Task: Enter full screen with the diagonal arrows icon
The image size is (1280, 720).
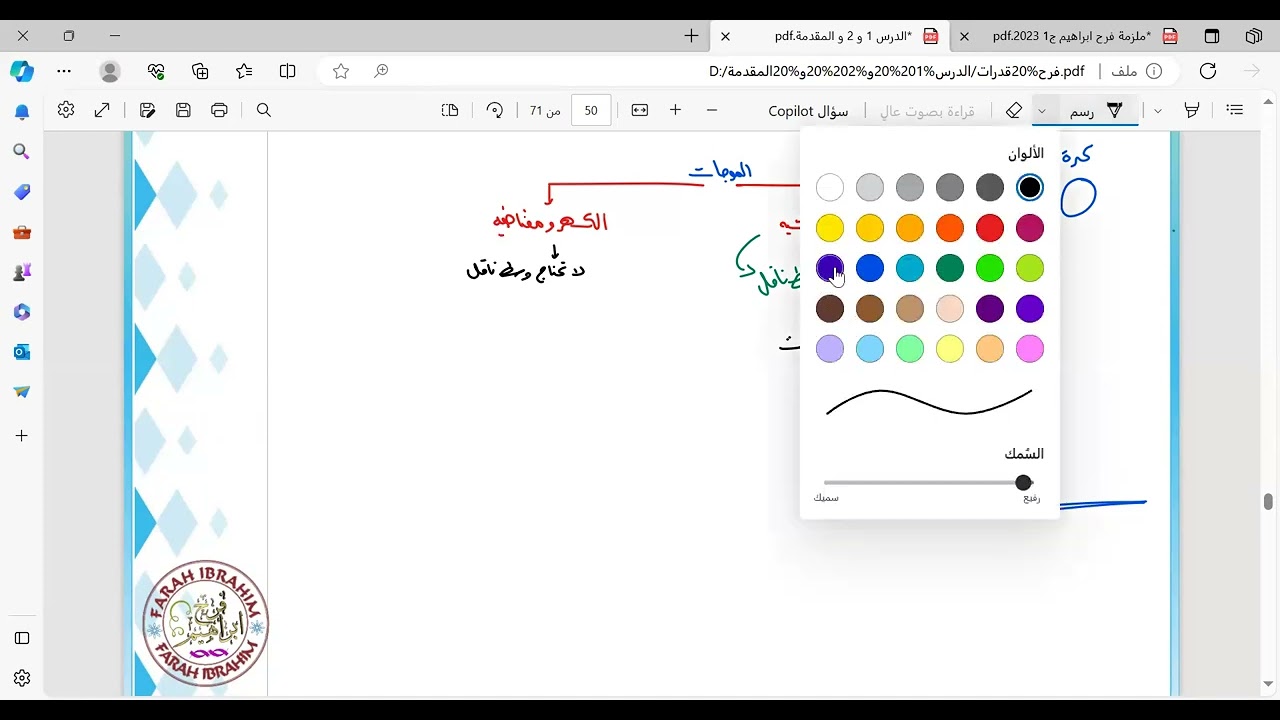Action: pos(102,110)
